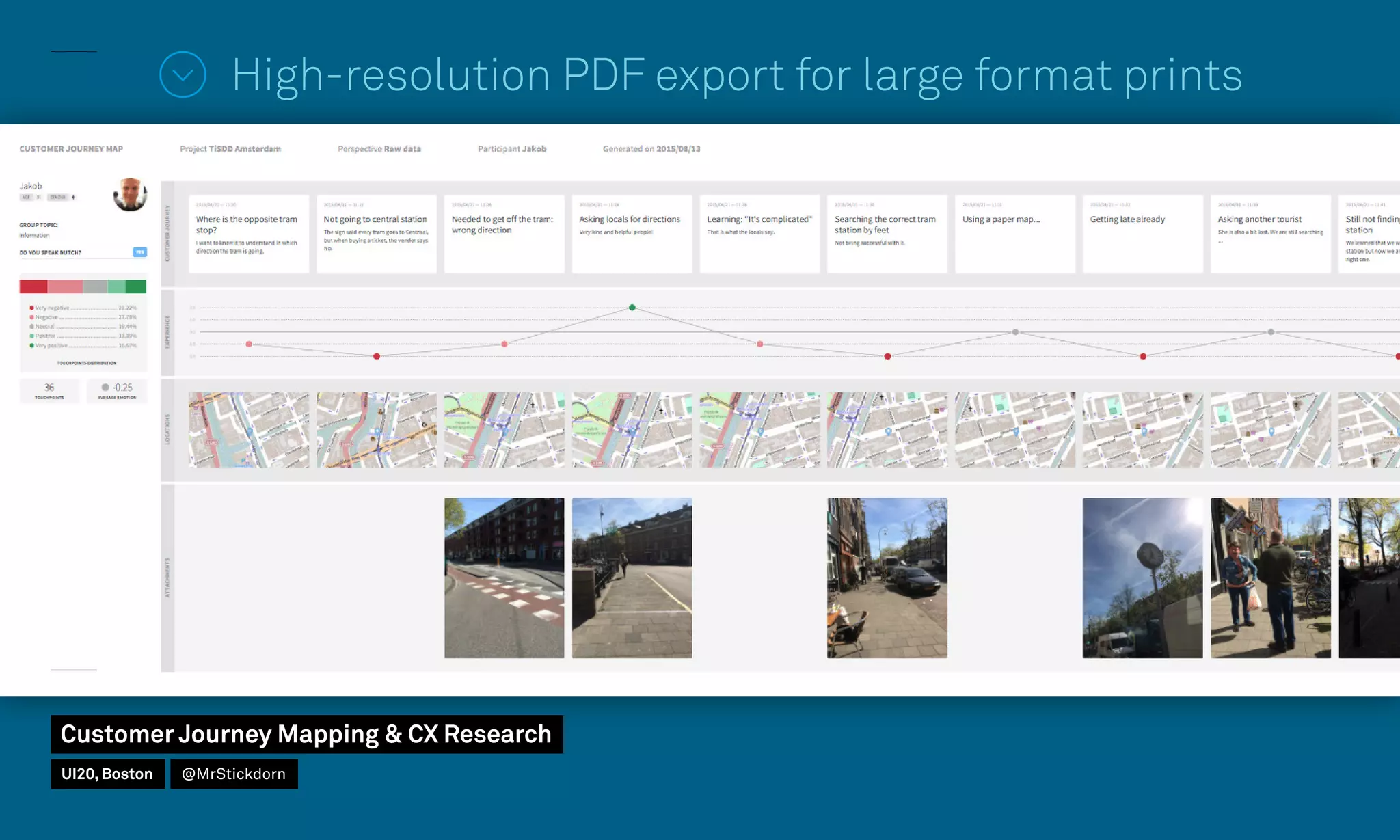This screenshot has height=840, width=1400.
Task: Click Jakob's profile photo avatar
Action: point(130,195)
